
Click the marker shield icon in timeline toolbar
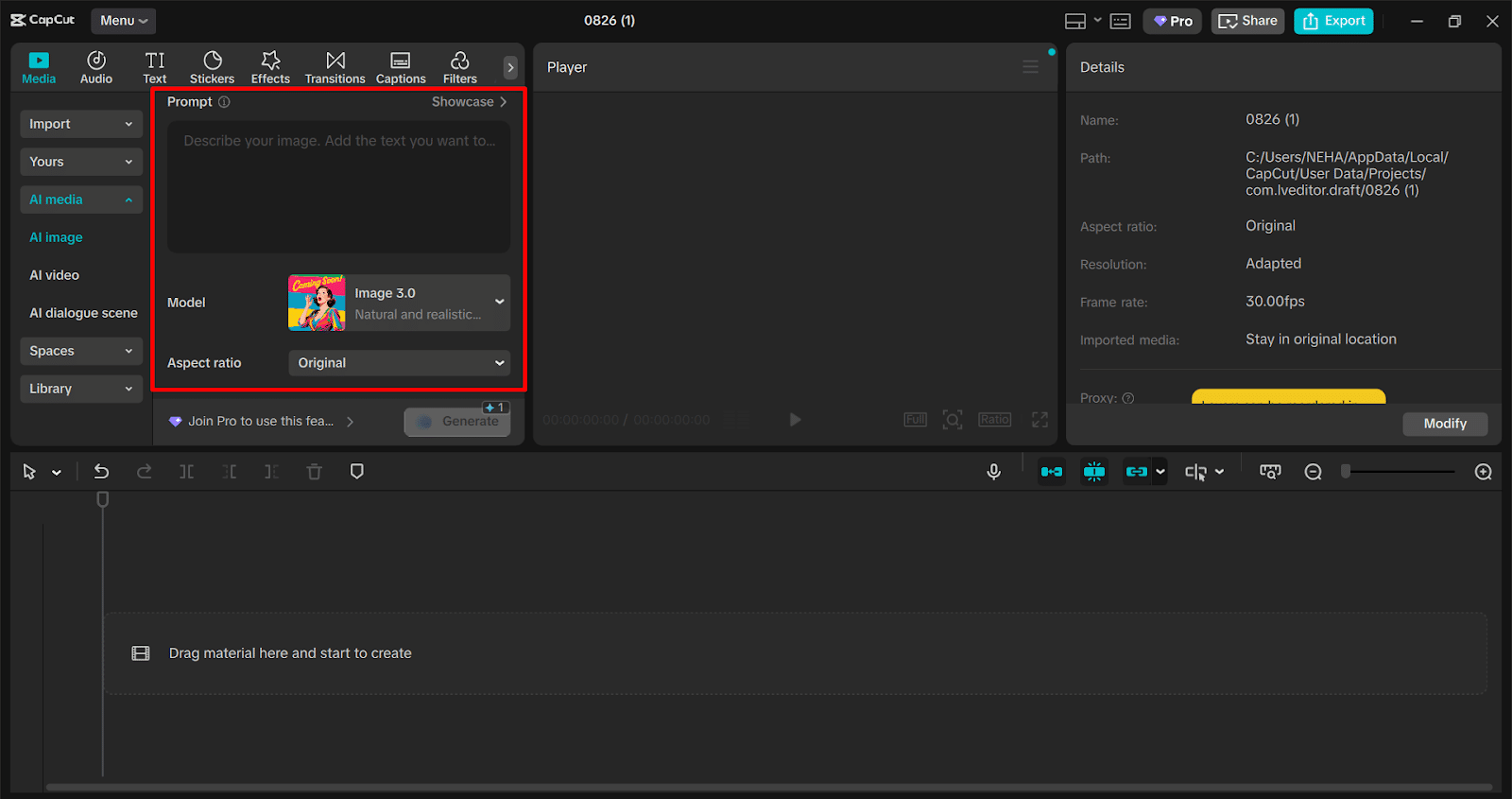(x=356, y=472)
